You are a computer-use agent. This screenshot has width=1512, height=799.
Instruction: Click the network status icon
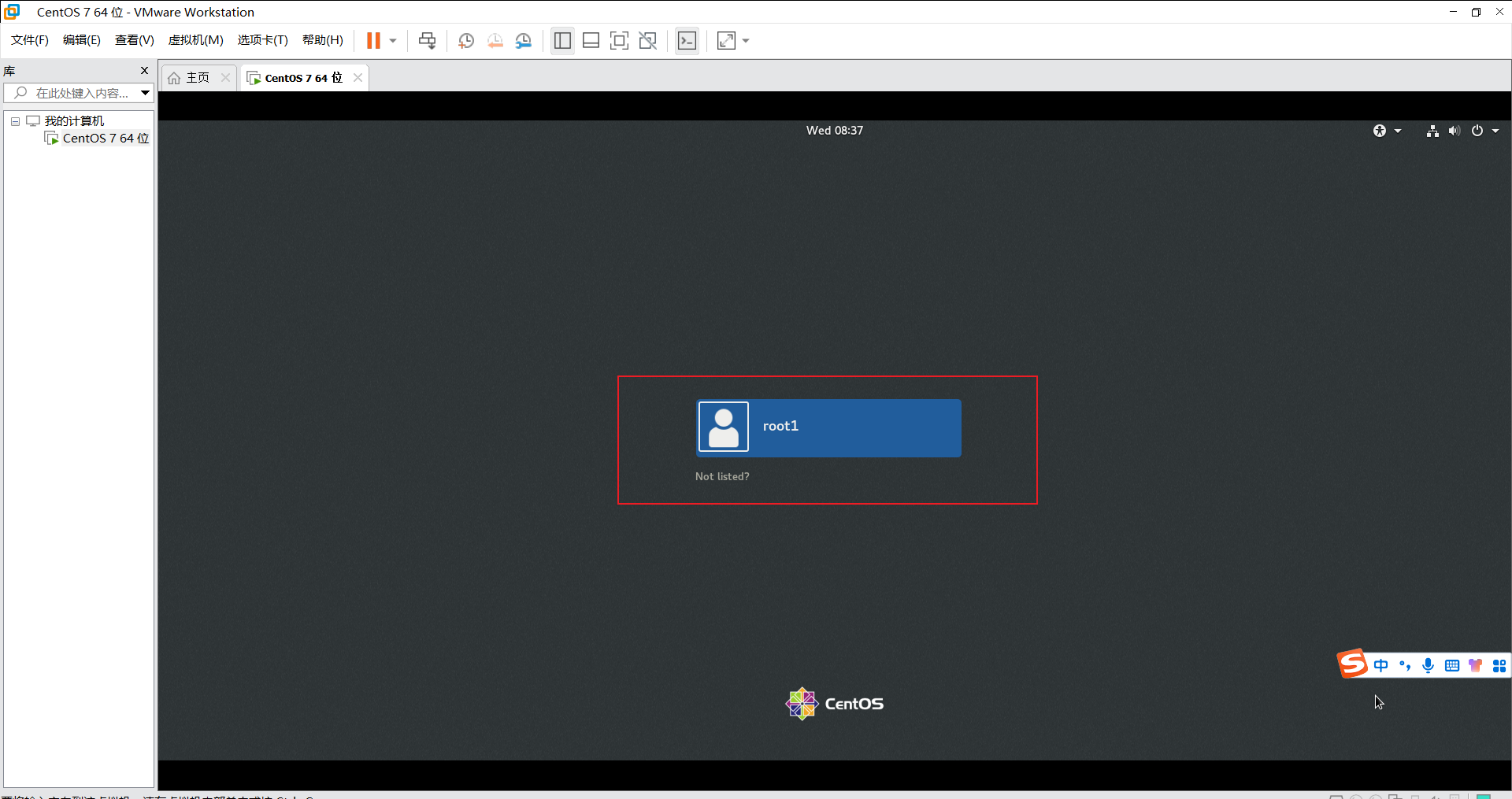coord(1432,131)
